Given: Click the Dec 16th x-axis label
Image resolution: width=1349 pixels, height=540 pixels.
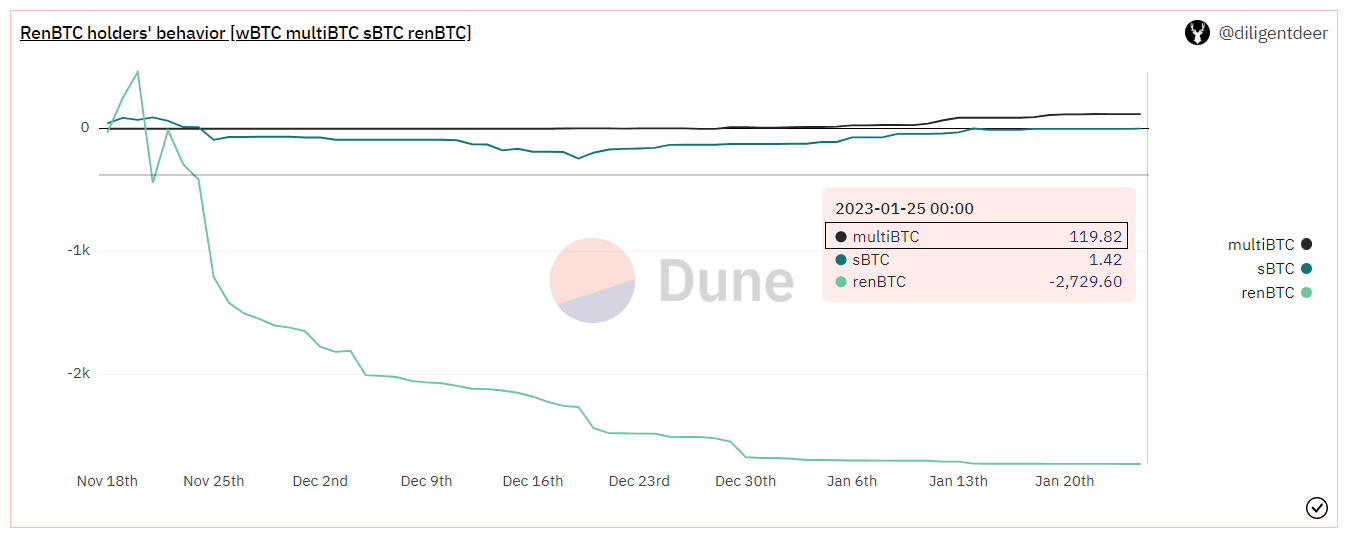Looking at the screenshot, I should pyautogui.click(x=533, y=481).
